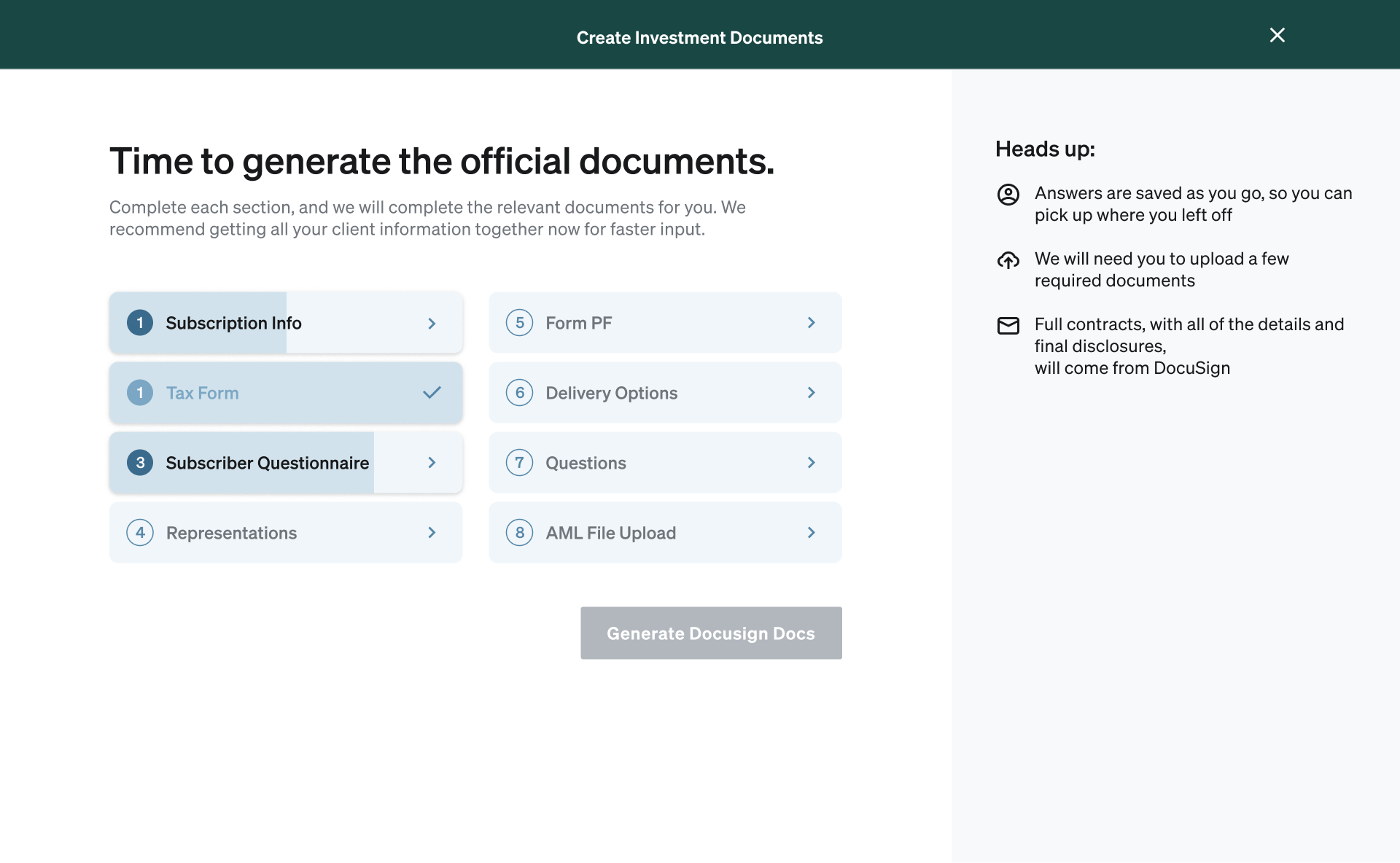
Task: Click step number 7 badge on Questions
Action: 519,463
